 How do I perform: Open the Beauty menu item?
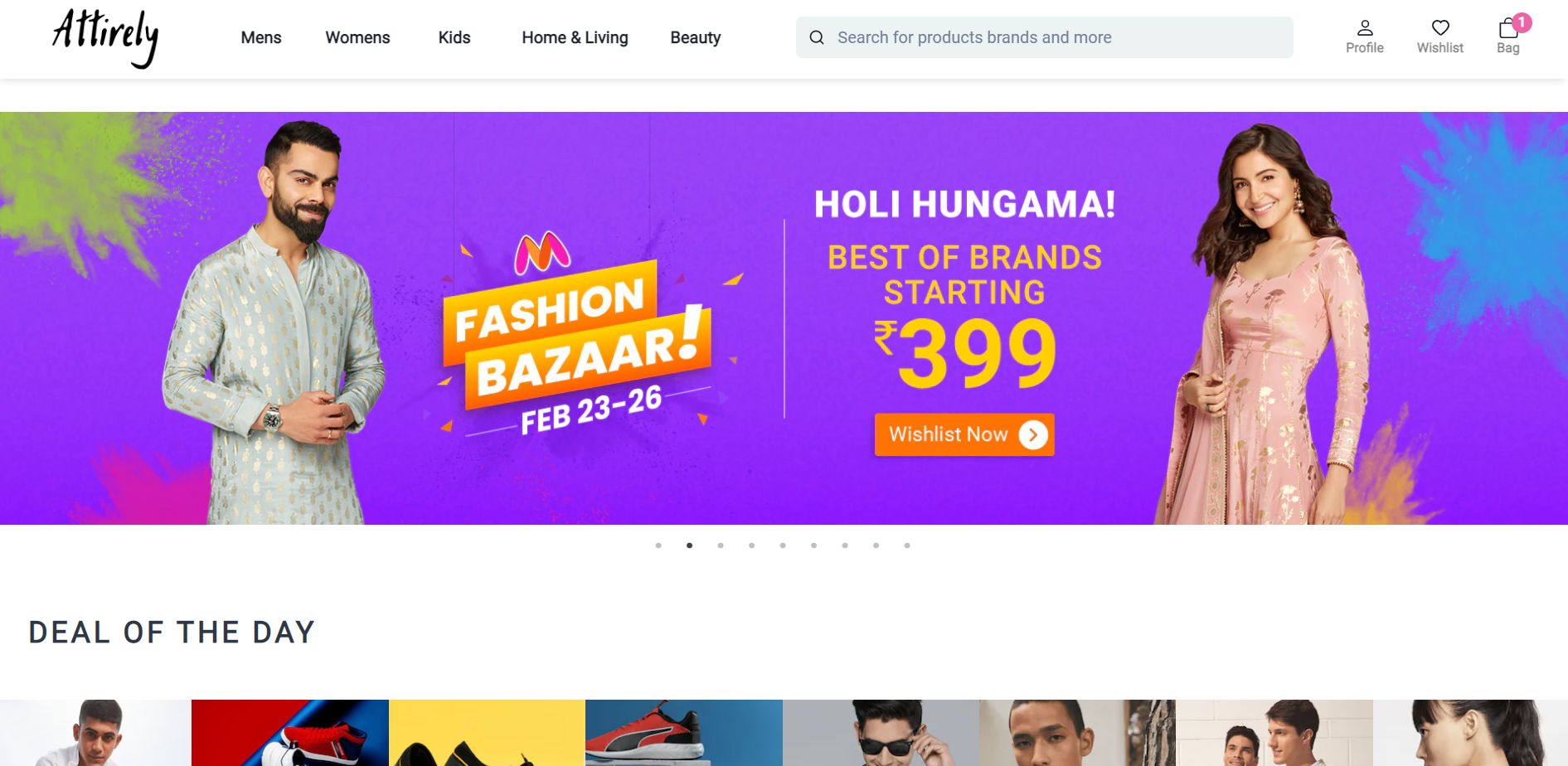[696, 37]
